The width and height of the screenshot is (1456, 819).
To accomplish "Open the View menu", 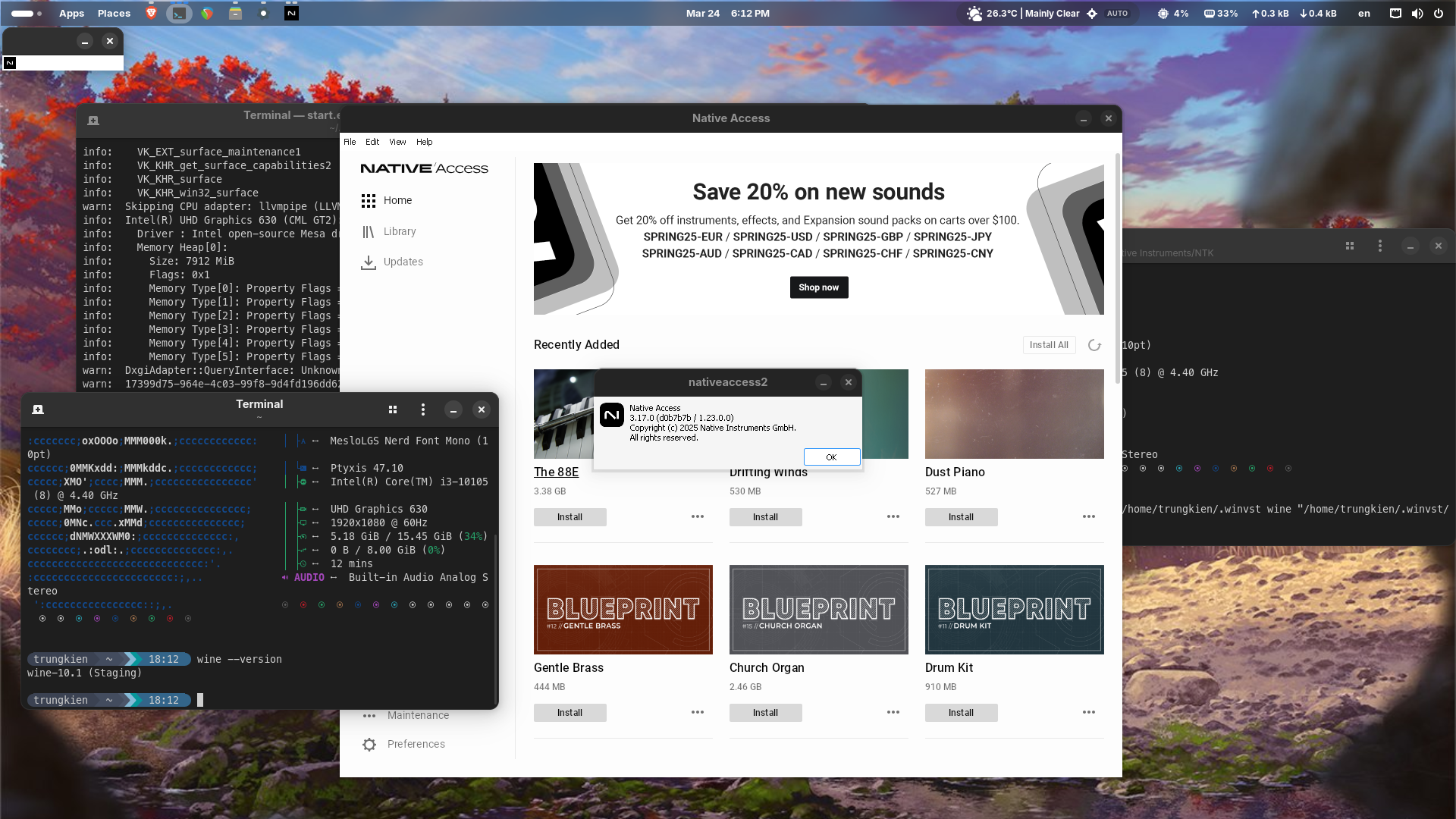I will [397, 142].
